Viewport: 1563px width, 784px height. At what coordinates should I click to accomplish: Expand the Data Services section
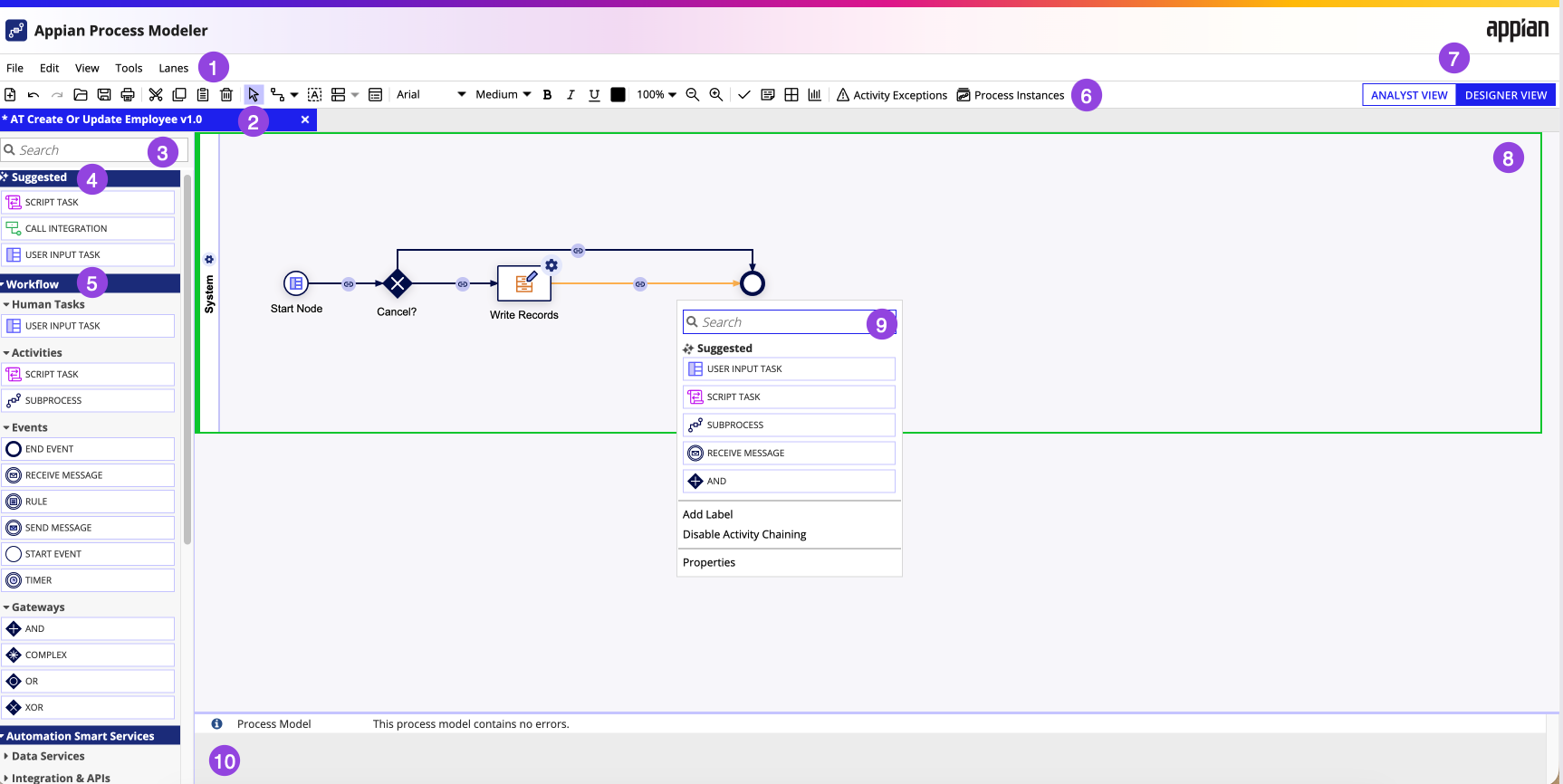[44, 756]
